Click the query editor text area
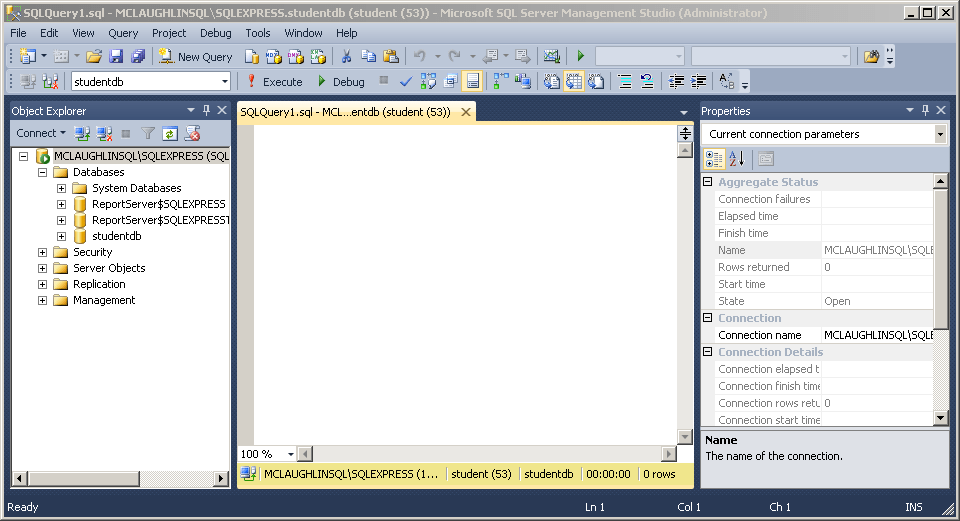The image size is (960, 521). click(x=465, y=285)
